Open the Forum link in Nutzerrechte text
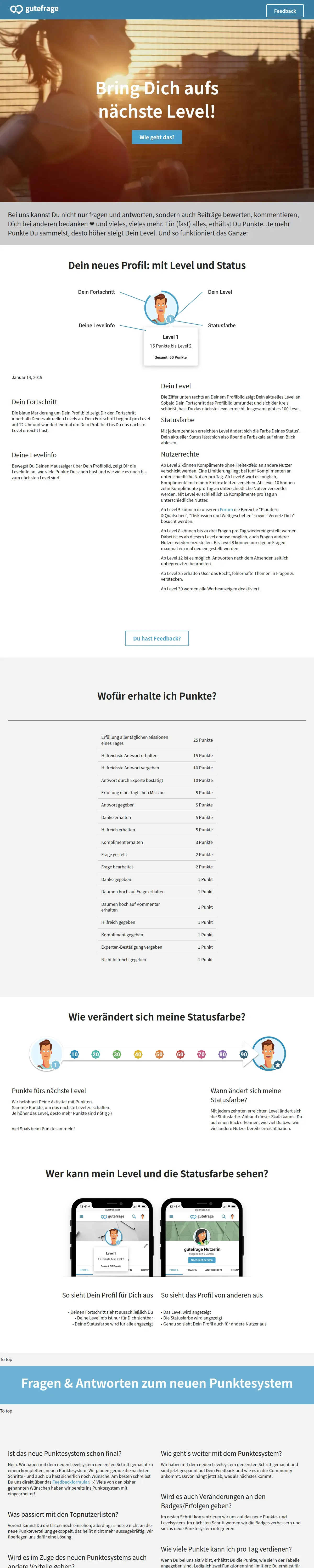Image resolution: width=314 pixels, height=1568 pixels. click(226, 510)
